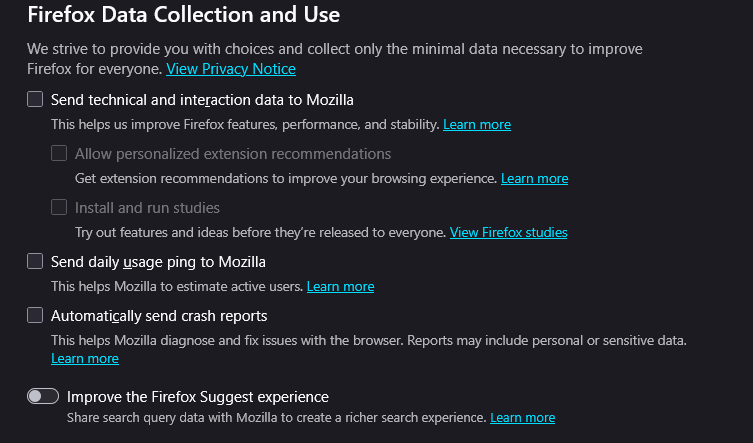Image resolution: width=753 pixels, height=443 pixels.
Task: Click the 'Send daily usage ping to Mozilla' label text
Action: click(158, 262)
